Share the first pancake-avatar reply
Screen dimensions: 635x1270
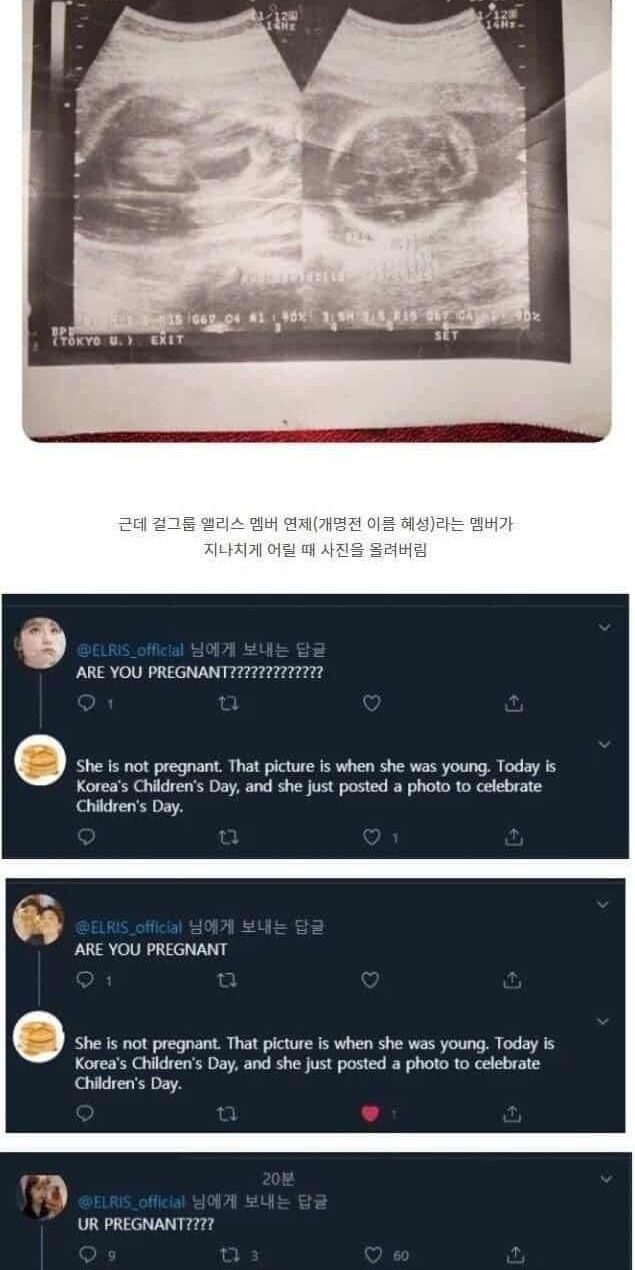[x=514, y=838]
